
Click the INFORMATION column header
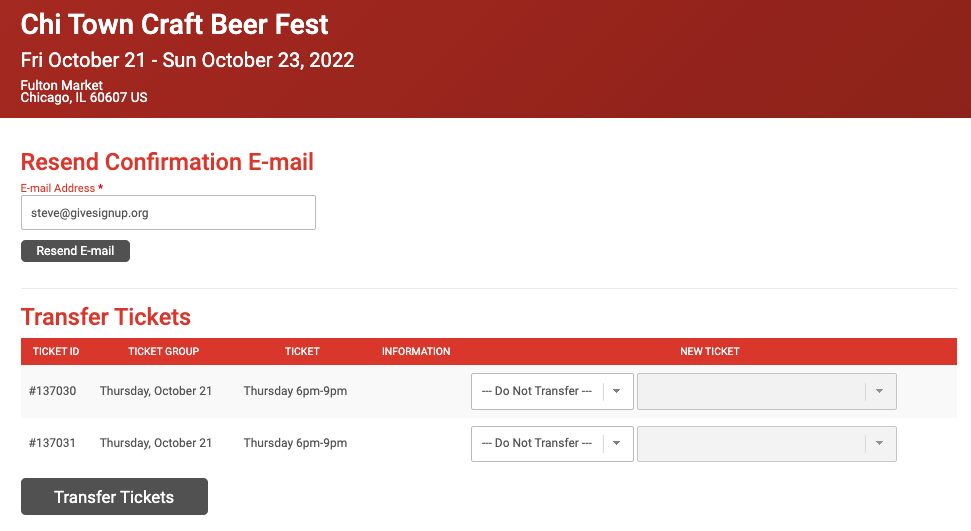click(416, 351)
